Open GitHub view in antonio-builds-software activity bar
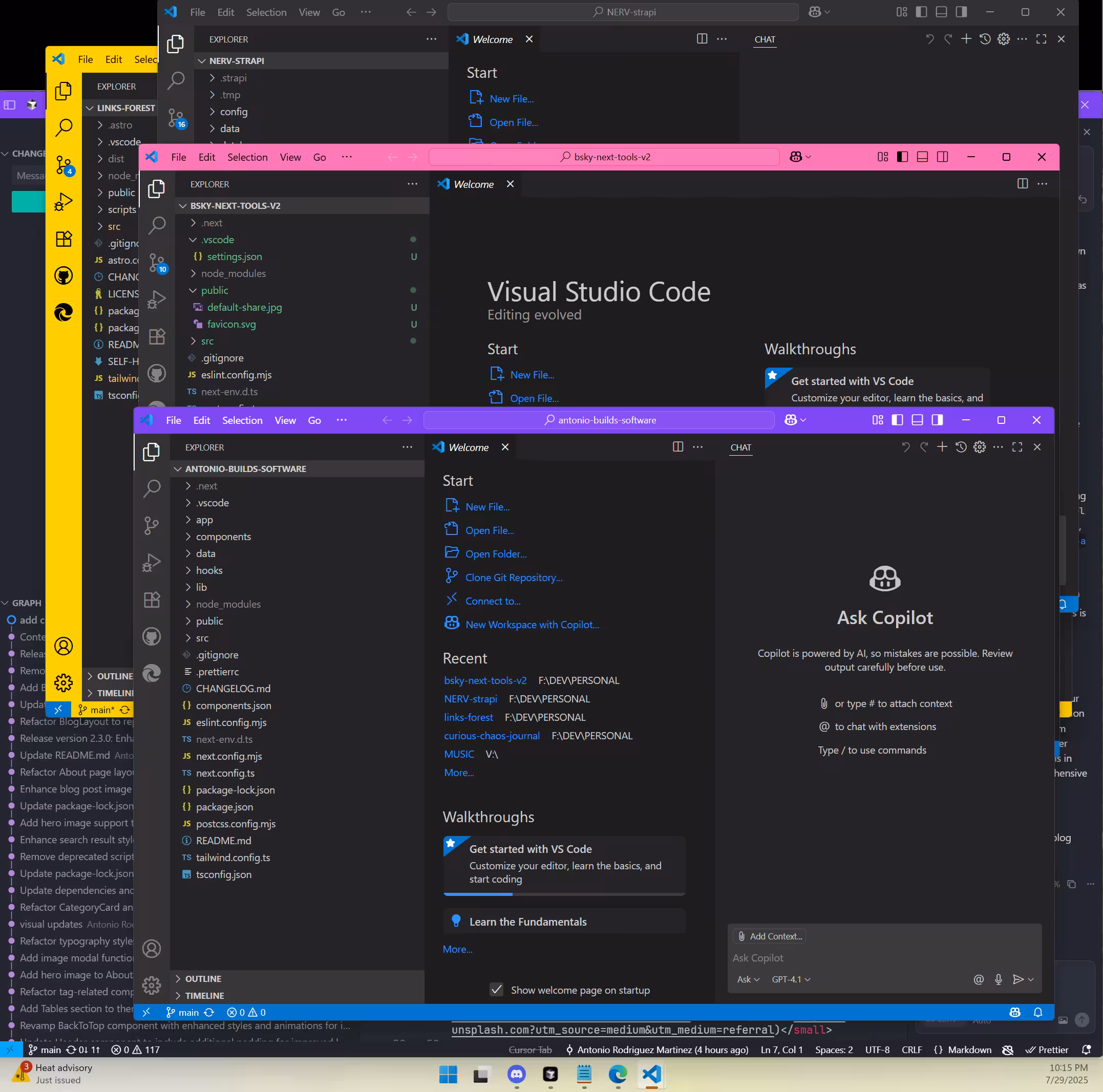1103x1092 pixels. pyautogui.click(x=152, y=636)
